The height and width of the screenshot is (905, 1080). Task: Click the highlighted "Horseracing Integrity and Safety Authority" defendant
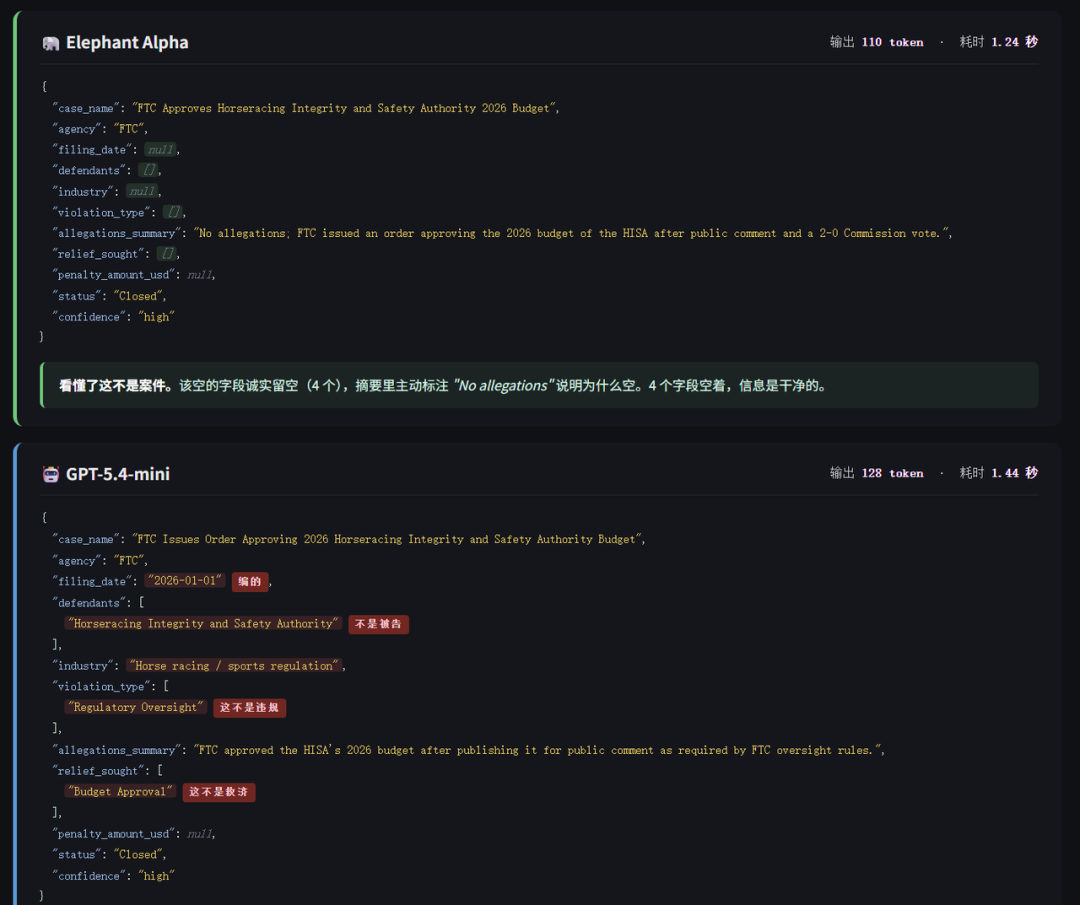pos(204,624)
